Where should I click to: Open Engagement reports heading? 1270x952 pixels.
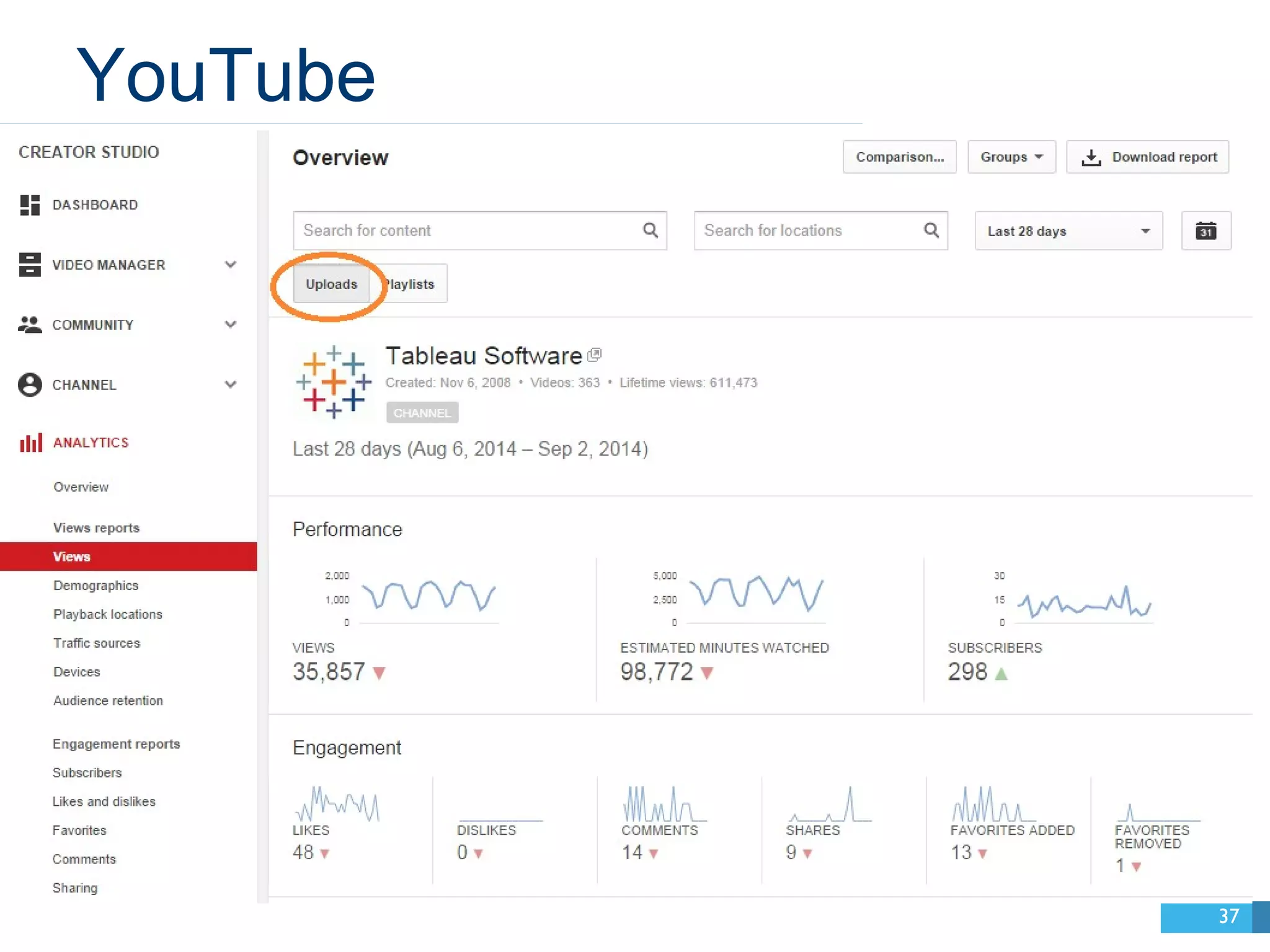(x=116, y=744)
